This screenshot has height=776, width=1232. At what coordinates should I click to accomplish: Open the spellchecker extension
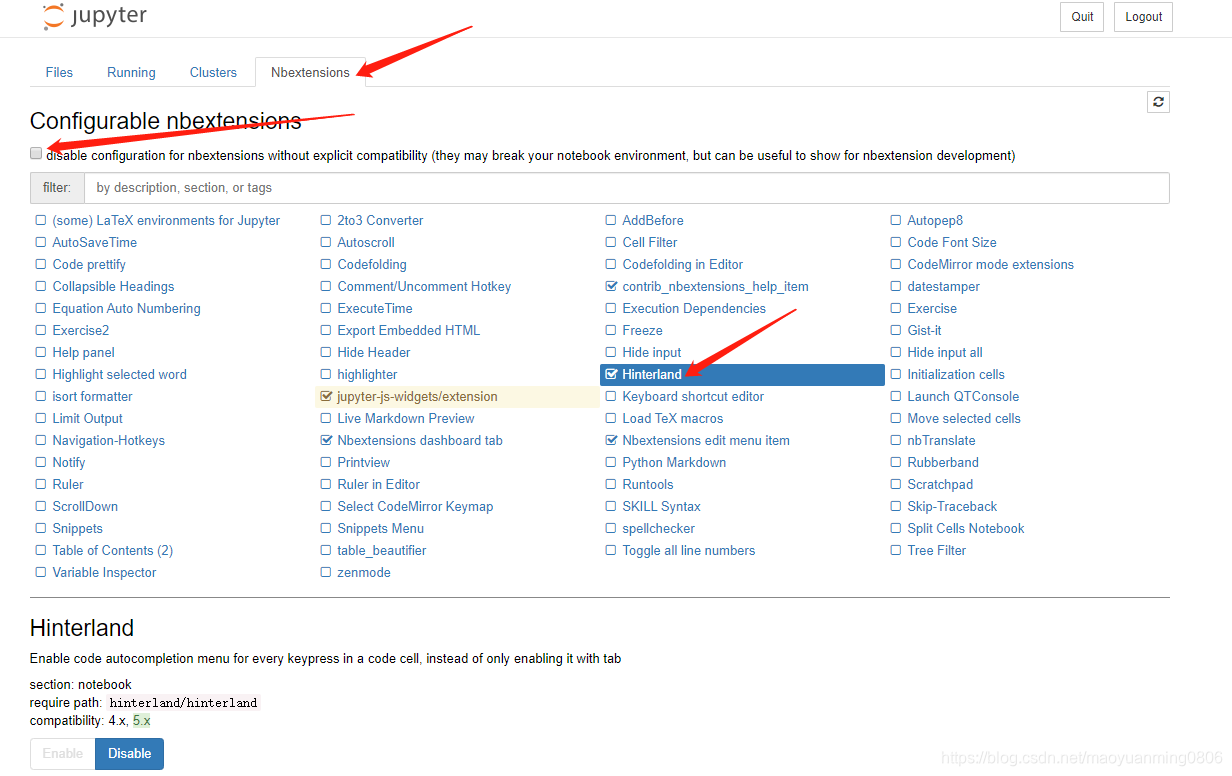(x=658, y=529)
